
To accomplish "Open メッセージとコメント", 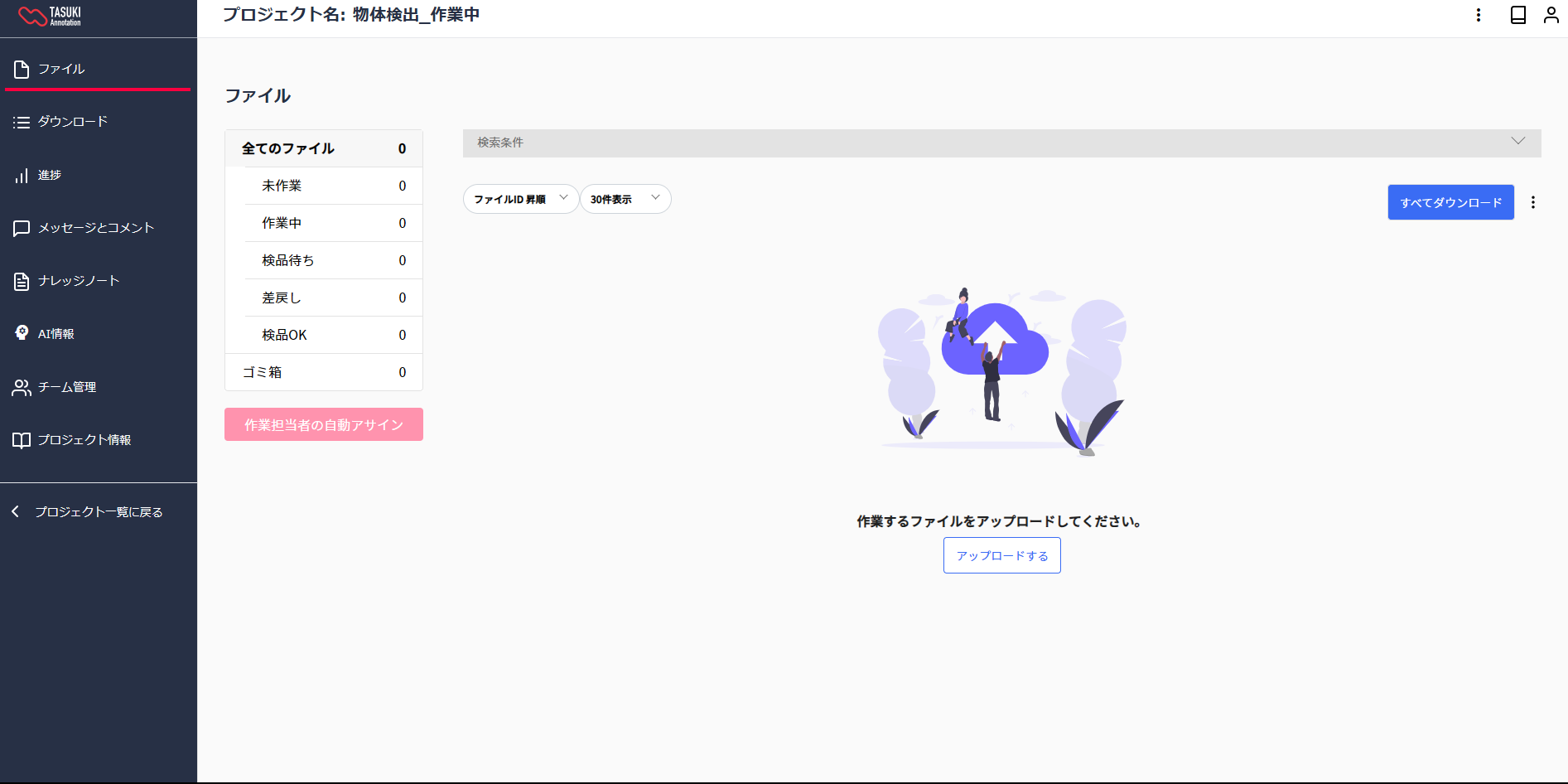I will (x=98, y=228).
